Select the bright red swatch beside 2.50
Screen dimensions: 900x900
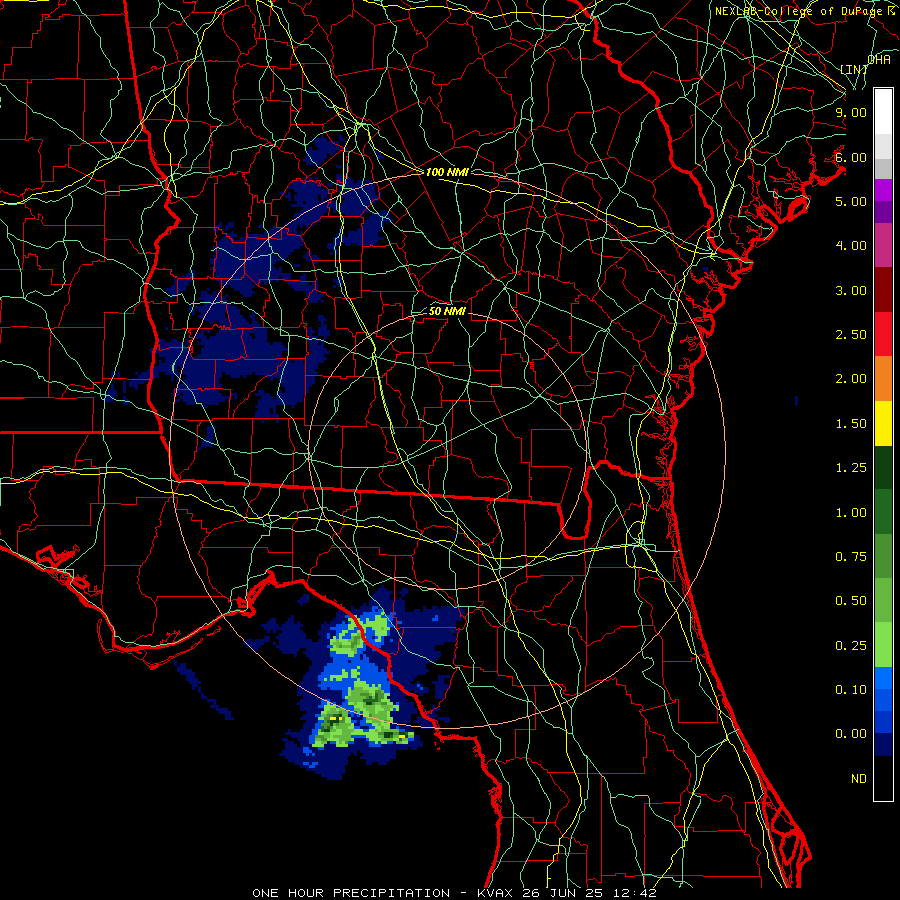(x=883, y=334)
